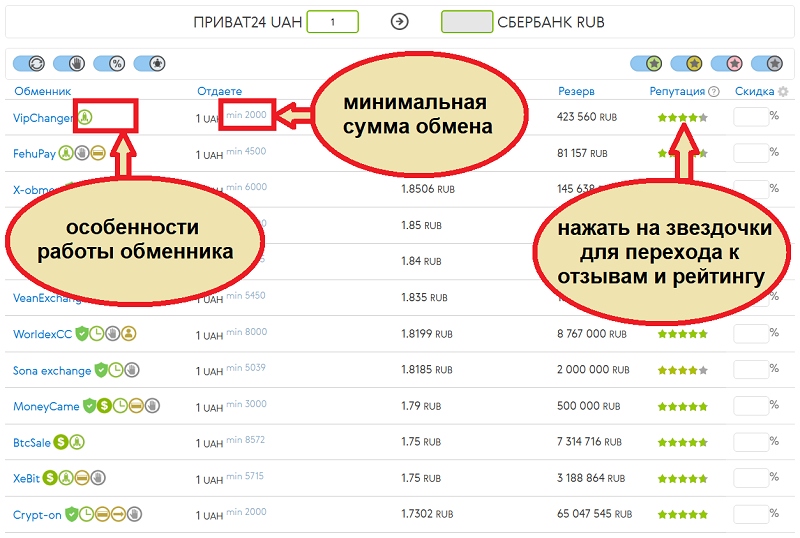Open the VipChanger exchanger link
The image size is (800, 538).
(x=44, y=118)
